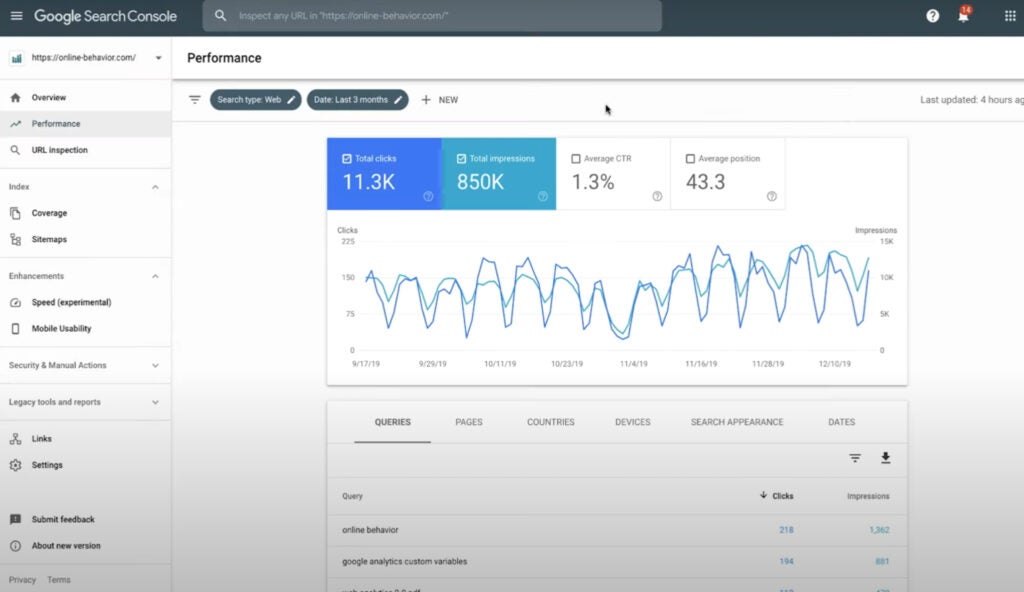Add a new filter with + NEW
The width and height of the screenshot is (1024, 592).
tap(440, 99)
